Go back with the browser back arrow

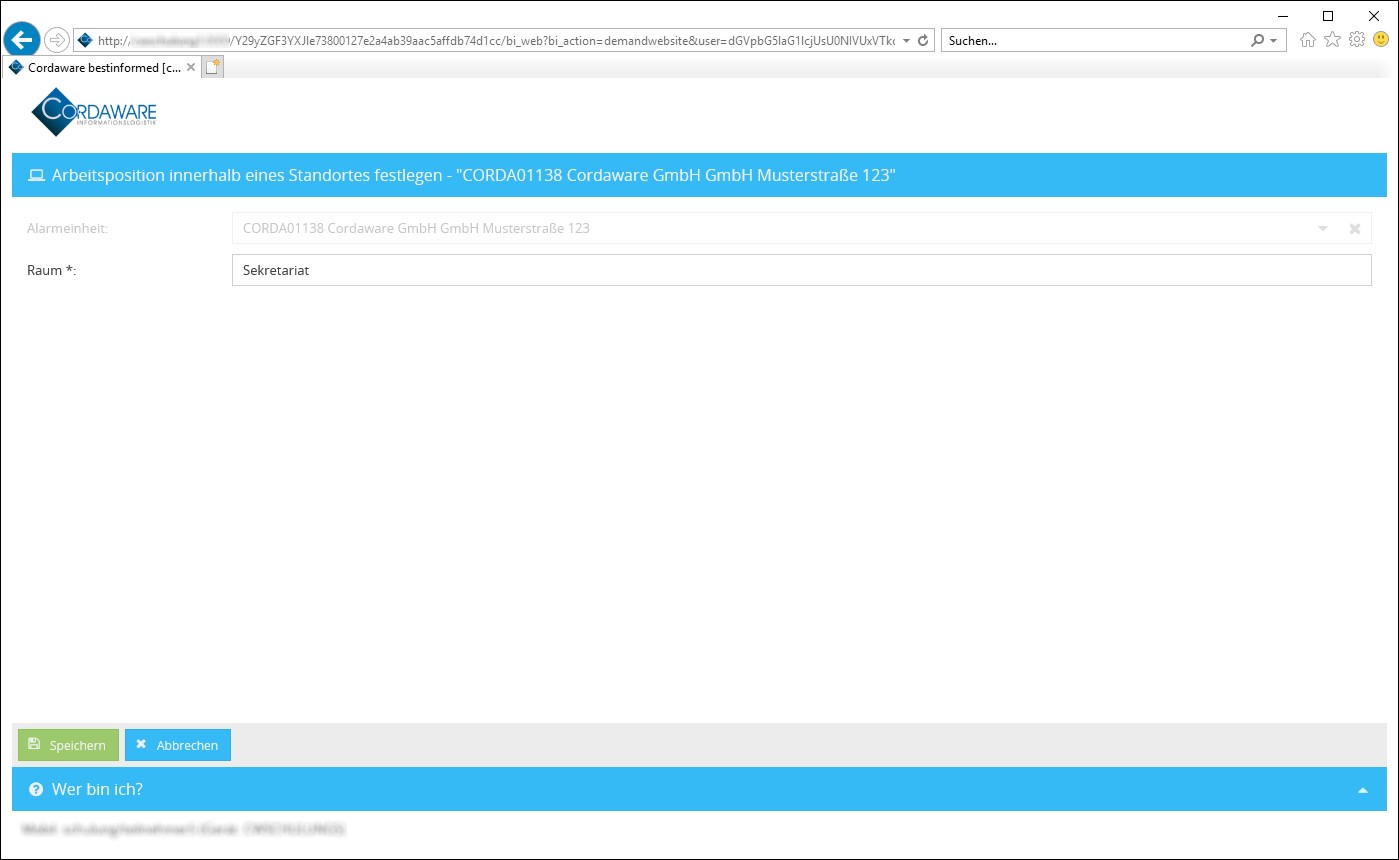pyautogui.click(x=22, y=40)
